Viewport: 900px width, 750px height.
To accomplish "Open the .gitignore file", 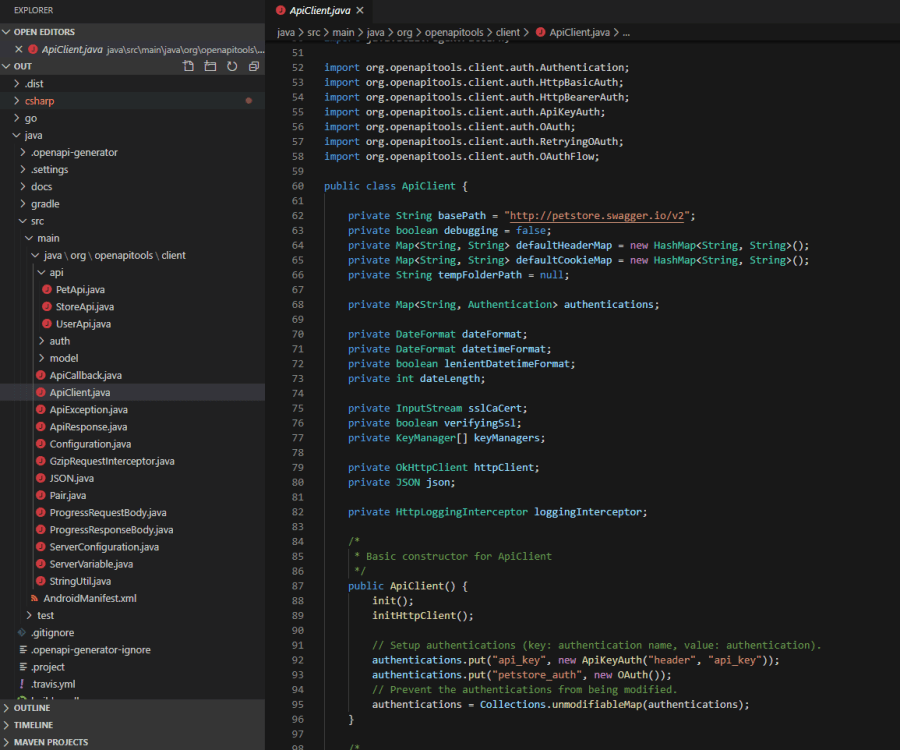I will pyautogui.click(x=52, y=632).
